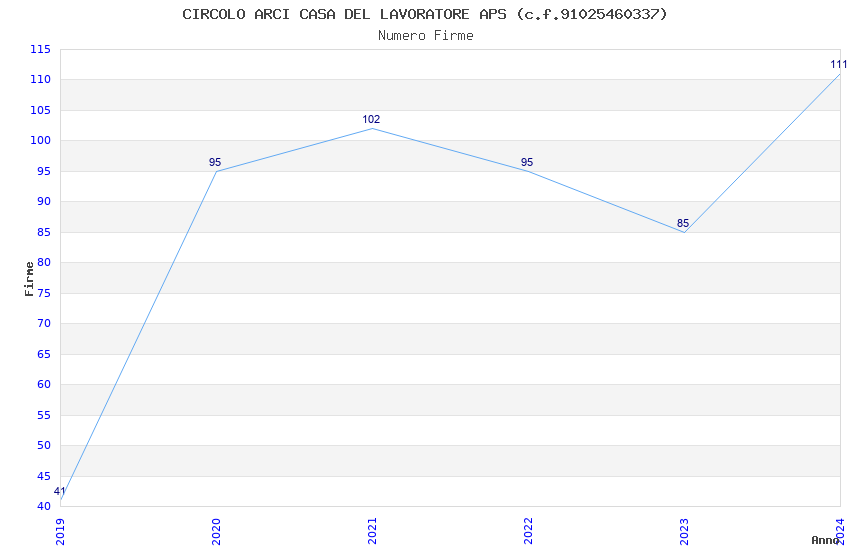The height and width of the screenshot is (550, 850).
Task: Click the x-axis year label 2022
Action: pos(529,532)
